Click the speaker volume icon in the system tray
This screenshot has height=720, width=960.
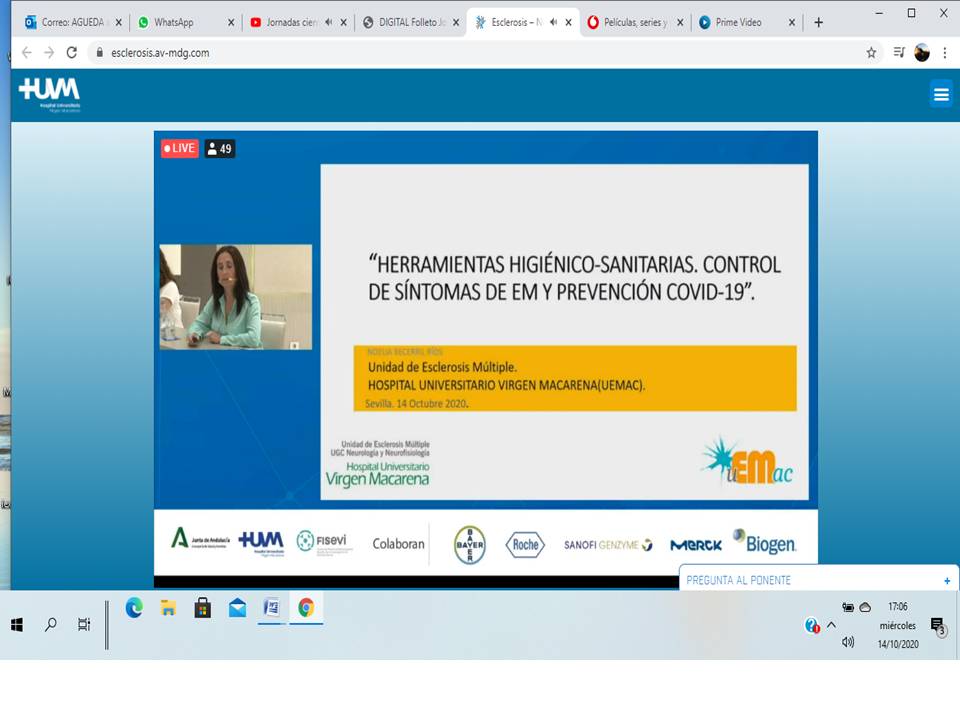[x=848, y=642]
